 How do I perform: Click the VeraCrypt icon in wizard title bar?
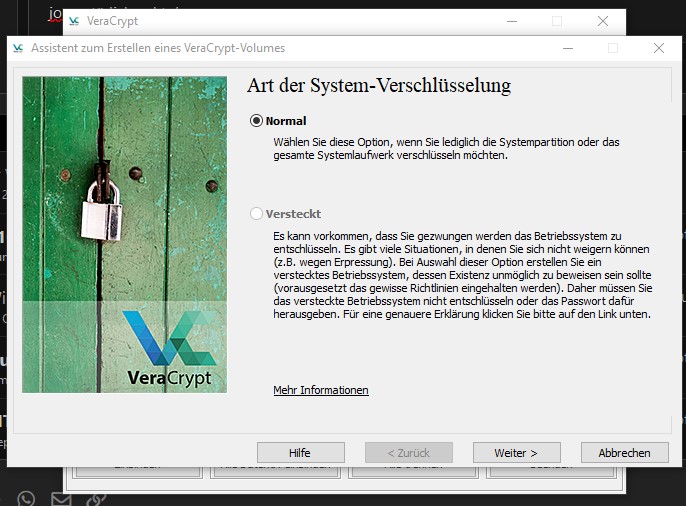(18, 48)
